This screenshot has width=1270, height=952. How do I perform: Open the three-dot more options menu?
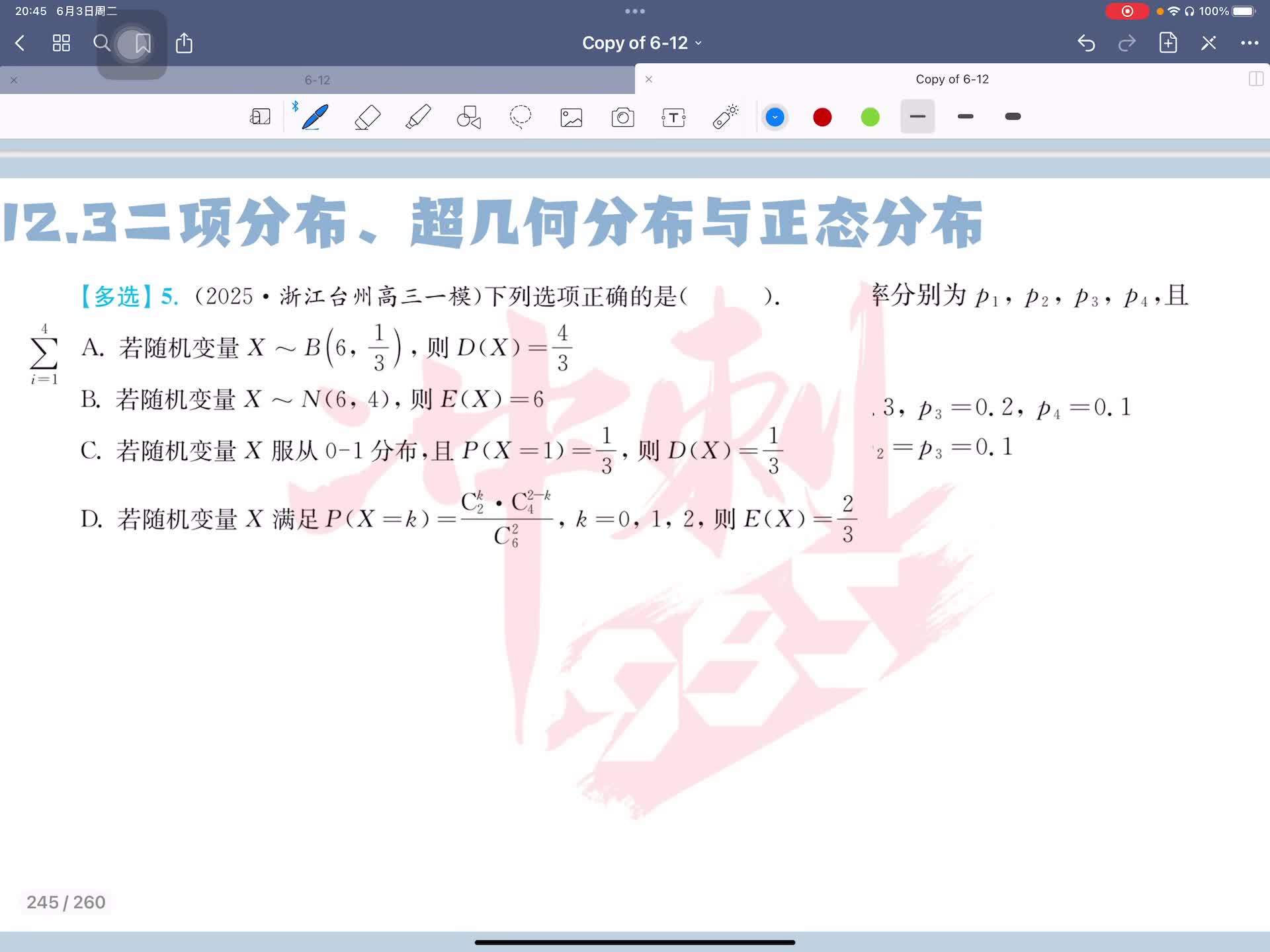point(1249,43)
